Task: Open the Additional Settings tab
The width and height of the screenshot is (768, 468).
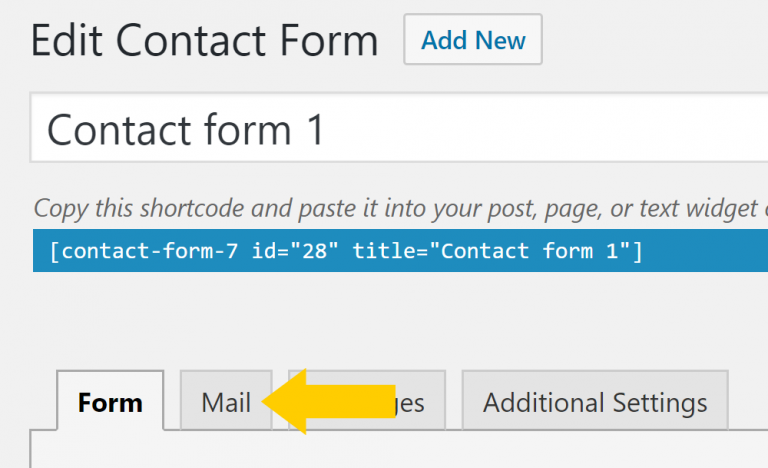Action: pos(595,403)
